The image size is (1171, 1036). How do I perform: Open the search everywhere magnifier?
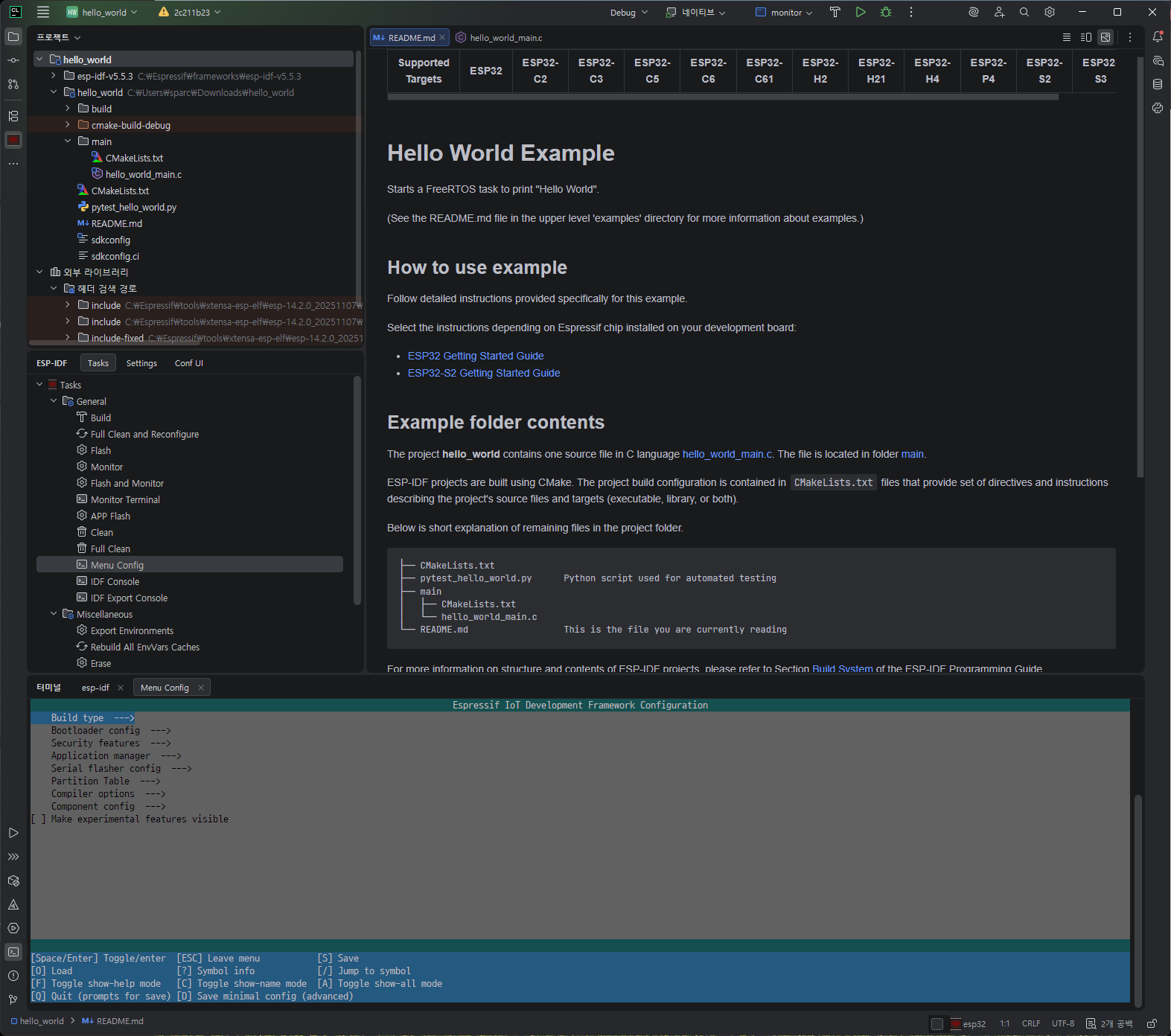[x=1024, y=12]
